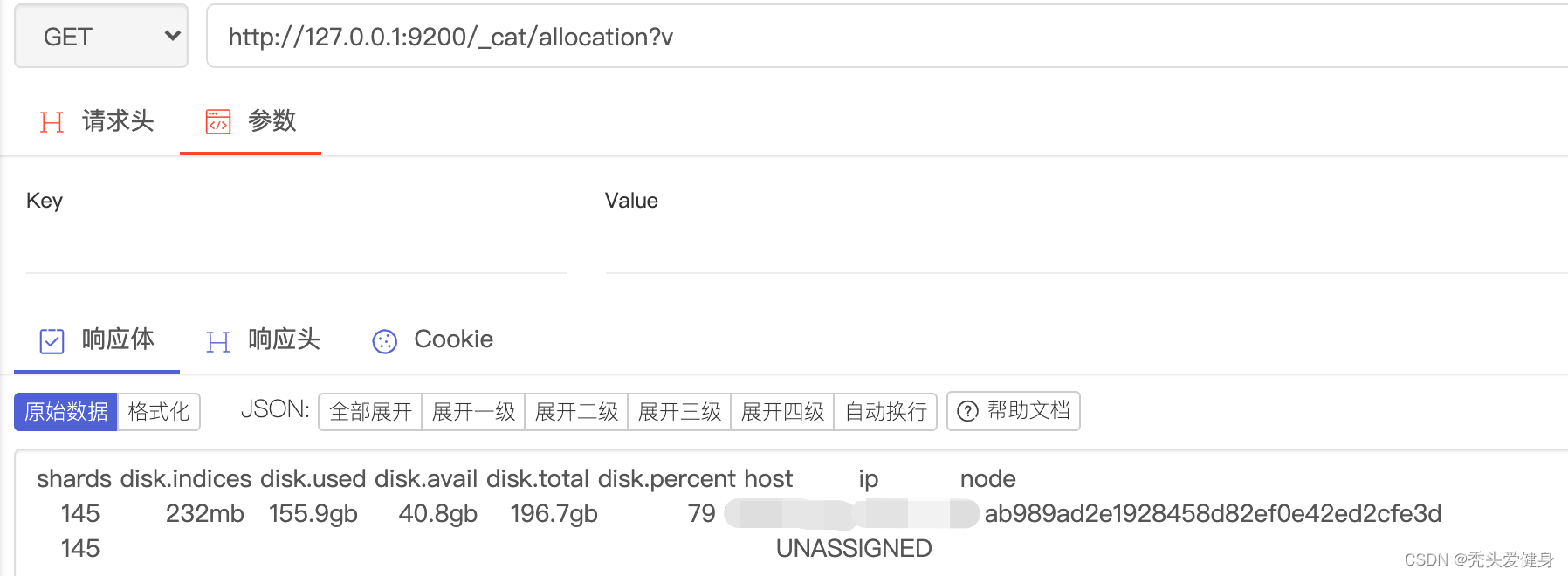Expand JSON to level three 展开三级
Viewport: 1568px width, 576px height.
[x=679, y=411]
